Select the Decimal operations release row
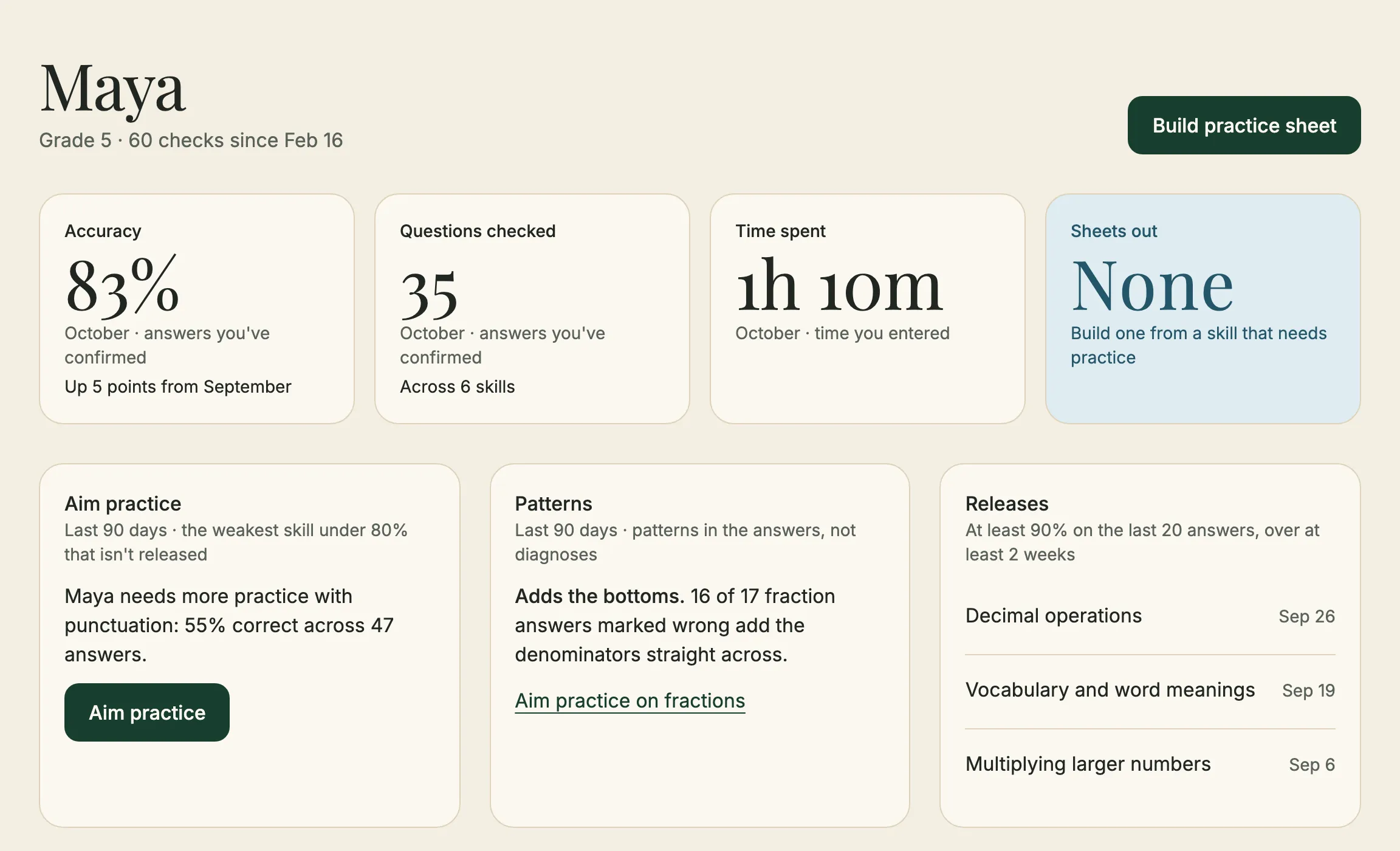Viewport: 1400px width, 851px height. click(1150, 616)
